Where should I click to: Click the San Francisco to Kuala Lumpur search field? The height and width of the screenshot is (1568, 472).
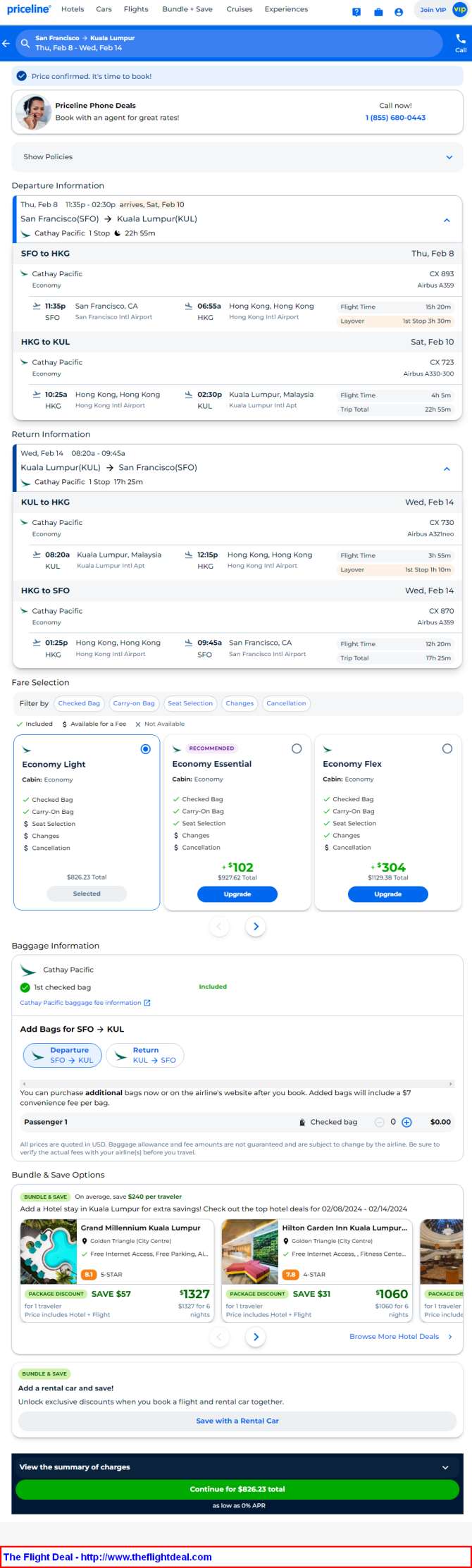tap(229, 43)
